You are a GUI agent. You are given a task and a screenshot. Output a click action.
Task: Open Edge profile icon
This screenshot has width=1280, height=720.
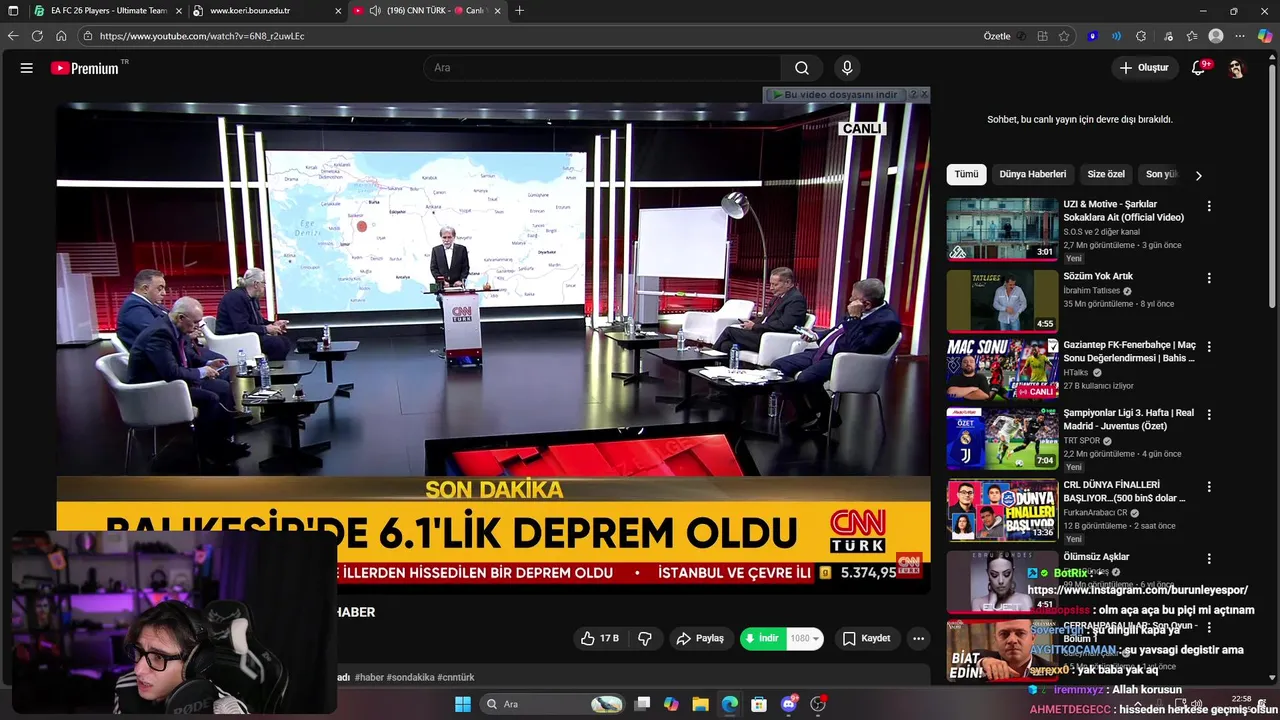1216,36
